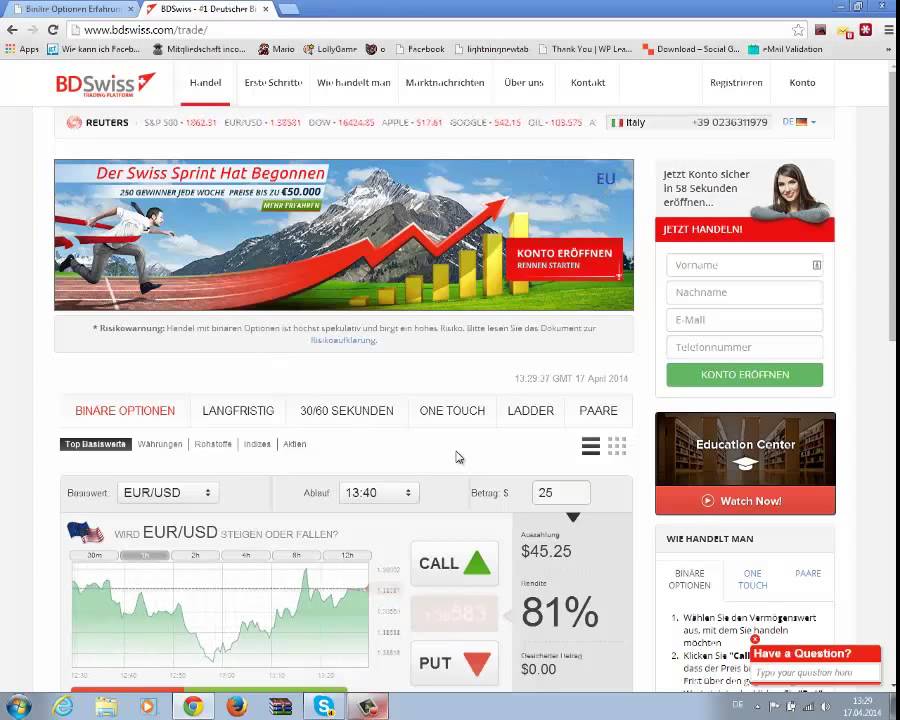Click the page vertical scrollbar
Viewport: 900px width, 720px height.
click(x=894, y=207)
